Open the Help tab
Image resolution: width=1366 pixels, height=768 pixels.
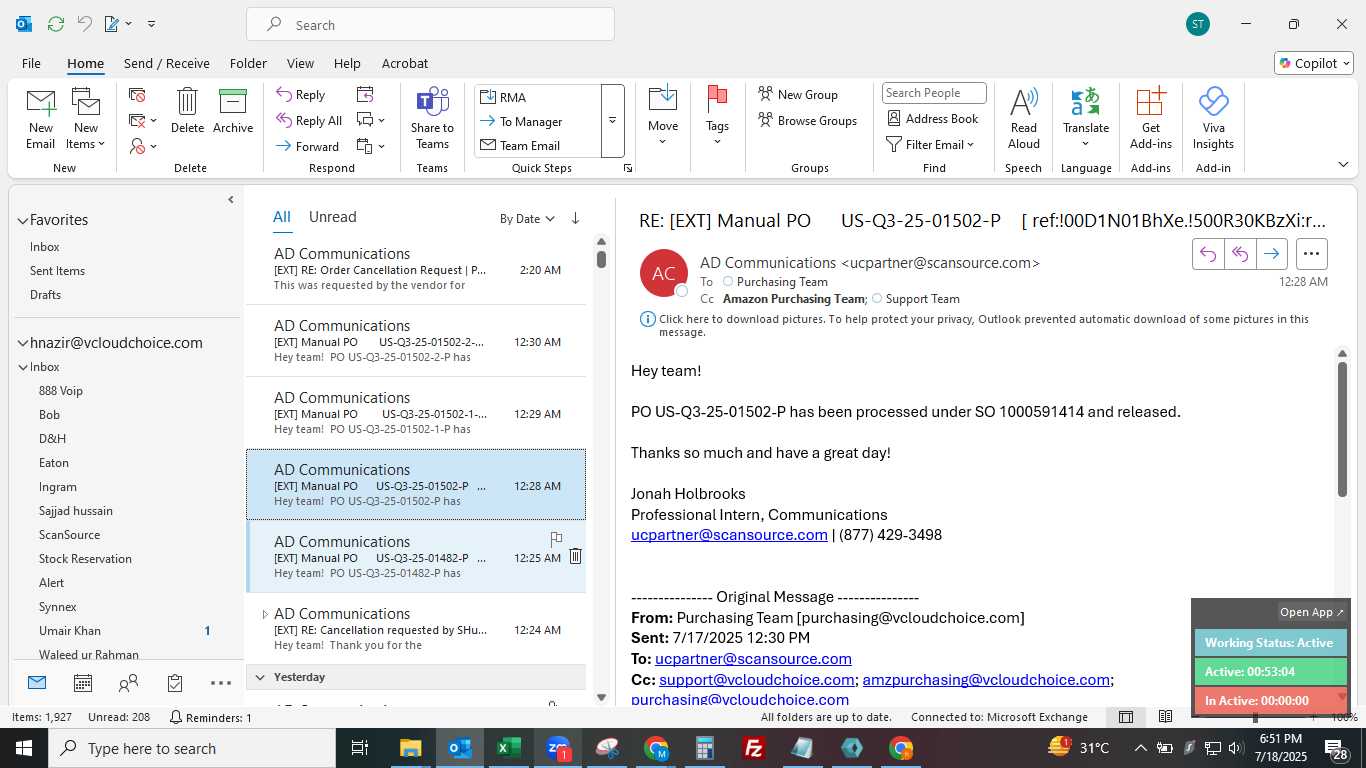pyautogui.click(x=347, y=63)
